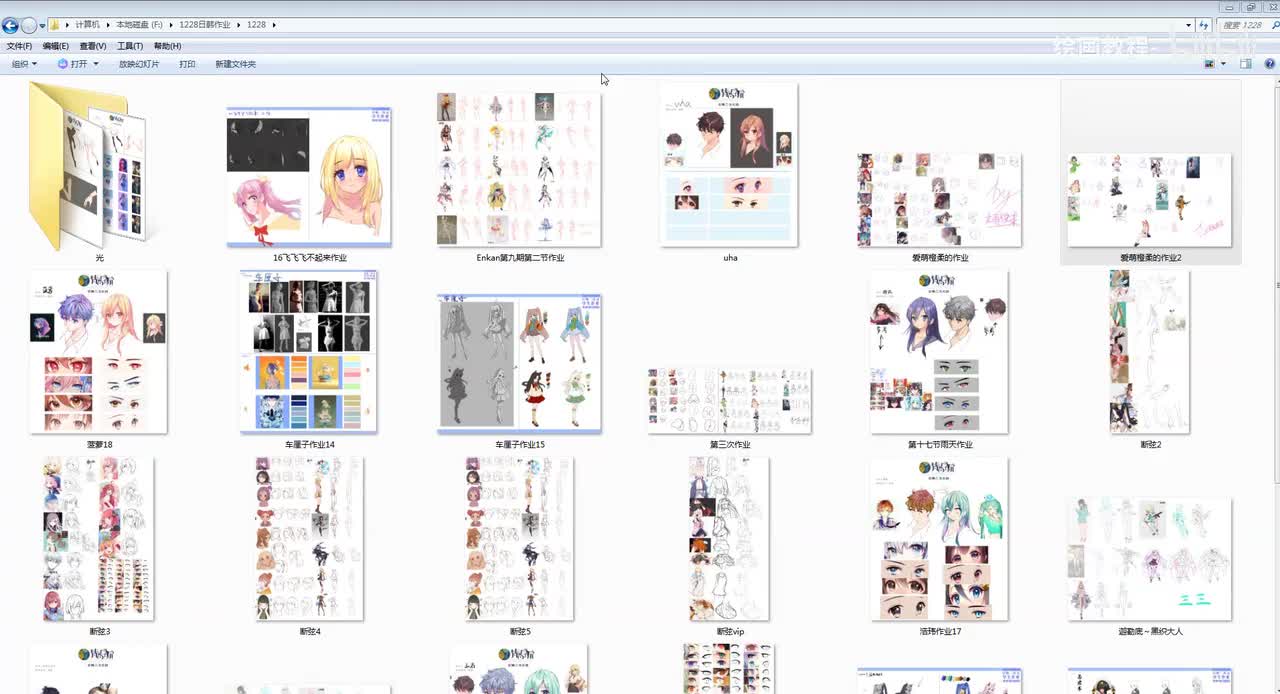Select the 遊勤鹿～黑织大人 thumbnail
This screenshot has width=1280, height=694.
1150,559
